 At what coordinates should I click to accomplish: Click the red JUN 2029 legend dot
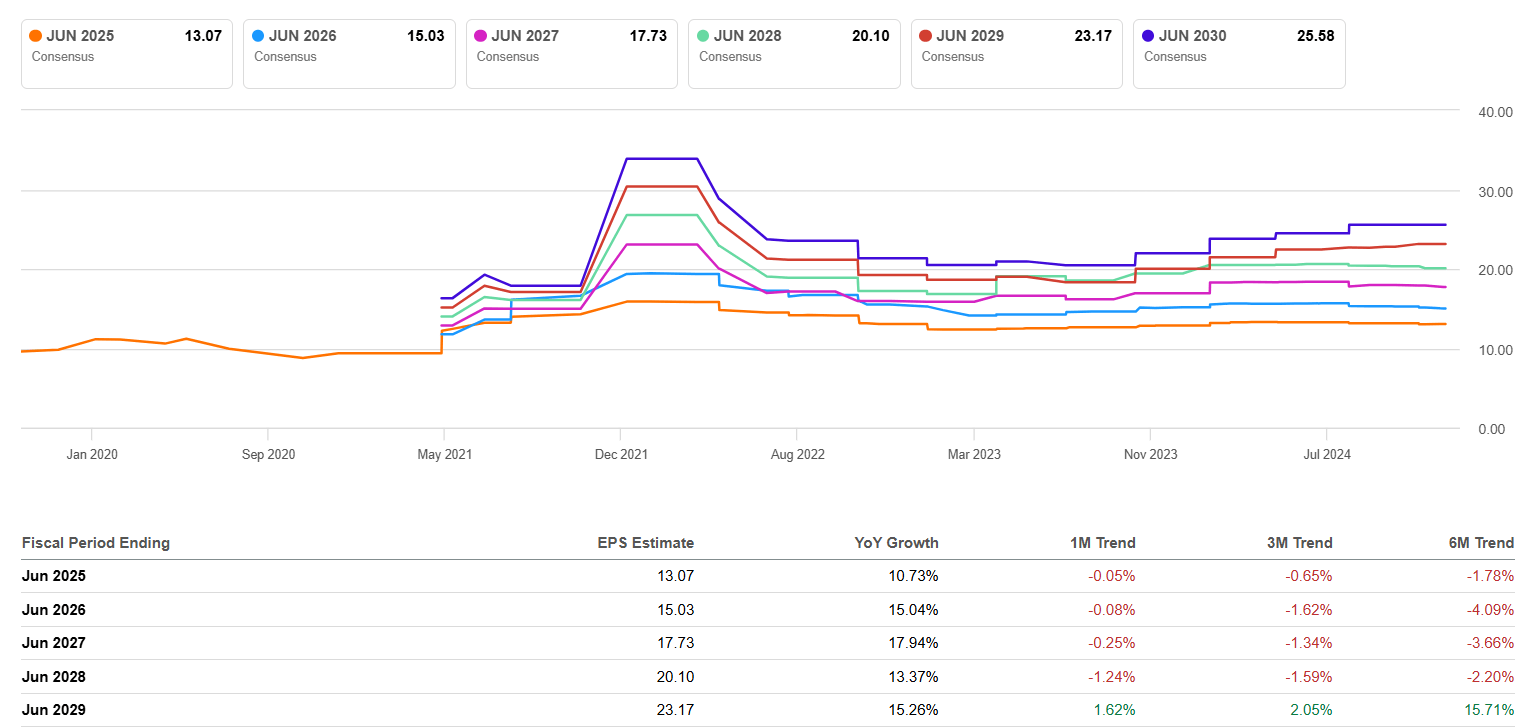coord(927,36)
